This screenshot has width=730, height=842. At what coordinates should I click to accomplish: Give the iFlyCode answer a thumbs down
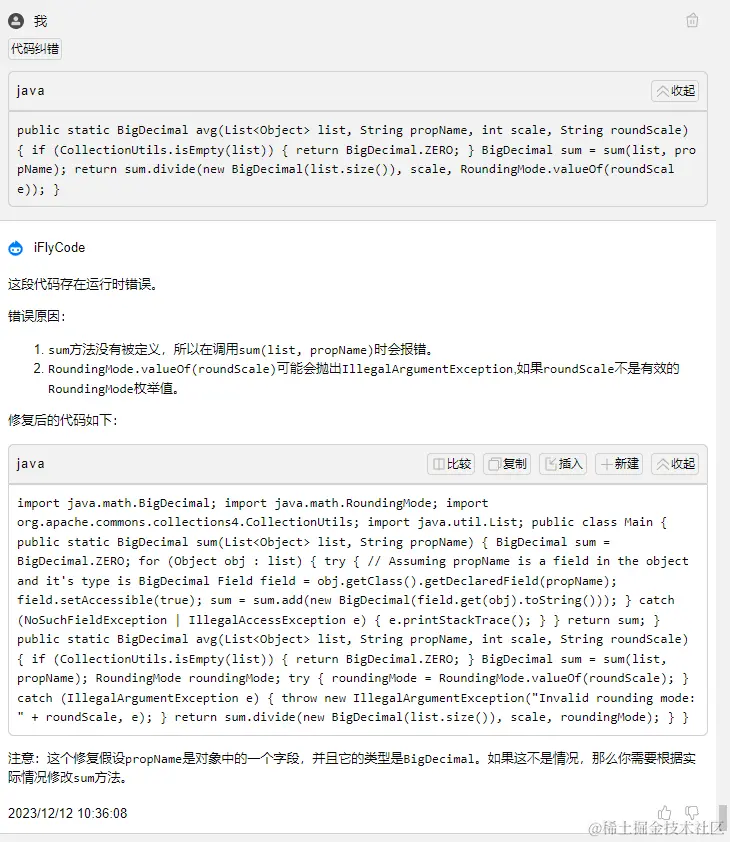pyautogui.click(x=692, y=812)
